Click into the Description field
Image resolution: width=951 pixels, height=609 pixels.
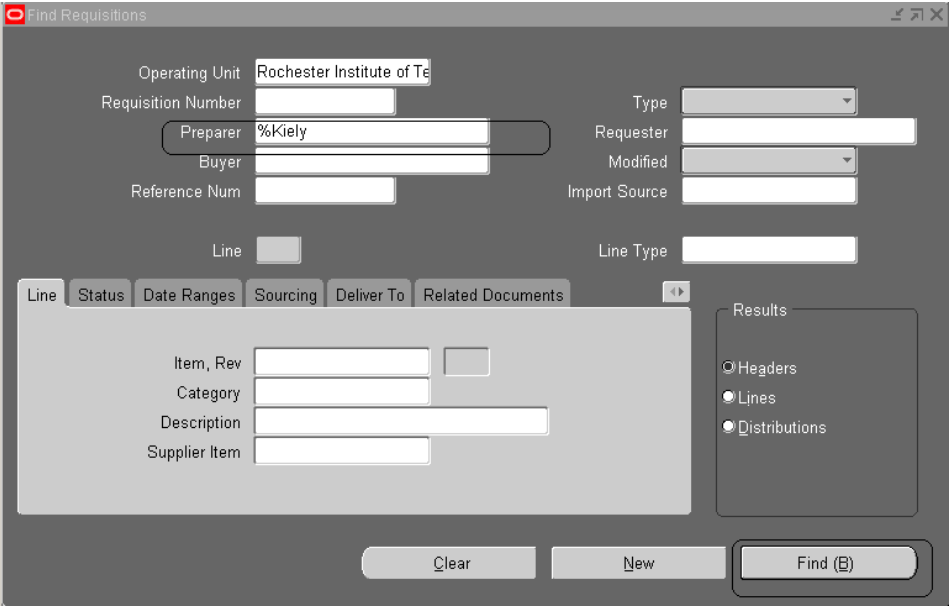(401, 422)
